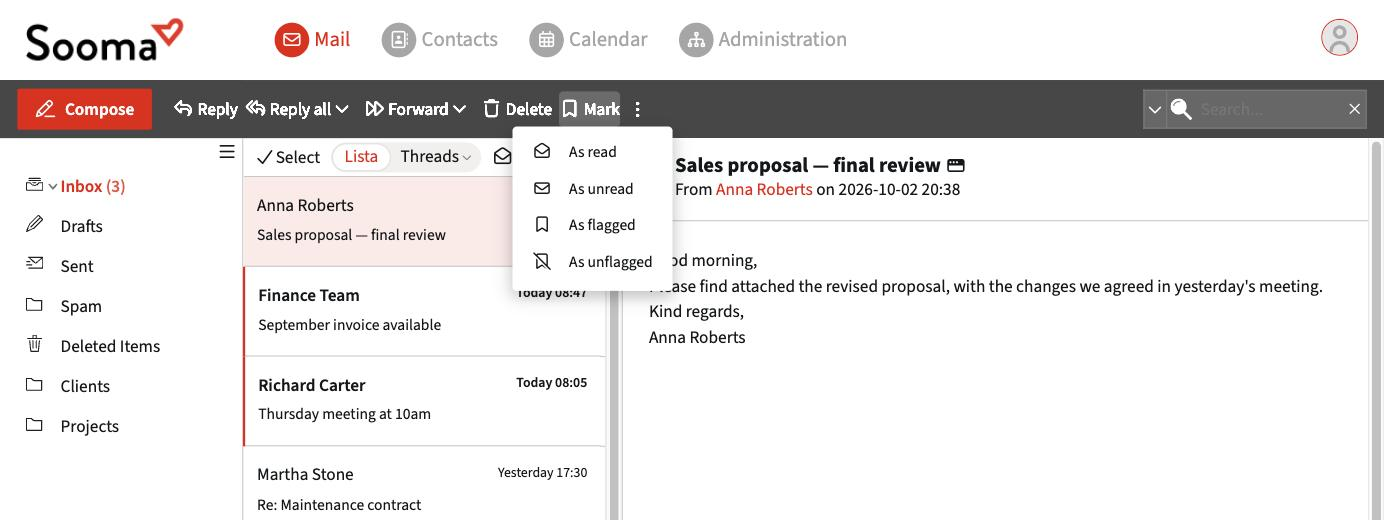Mark message As flagged
This screenshot has width=1384, height=520.
[592, 225]
